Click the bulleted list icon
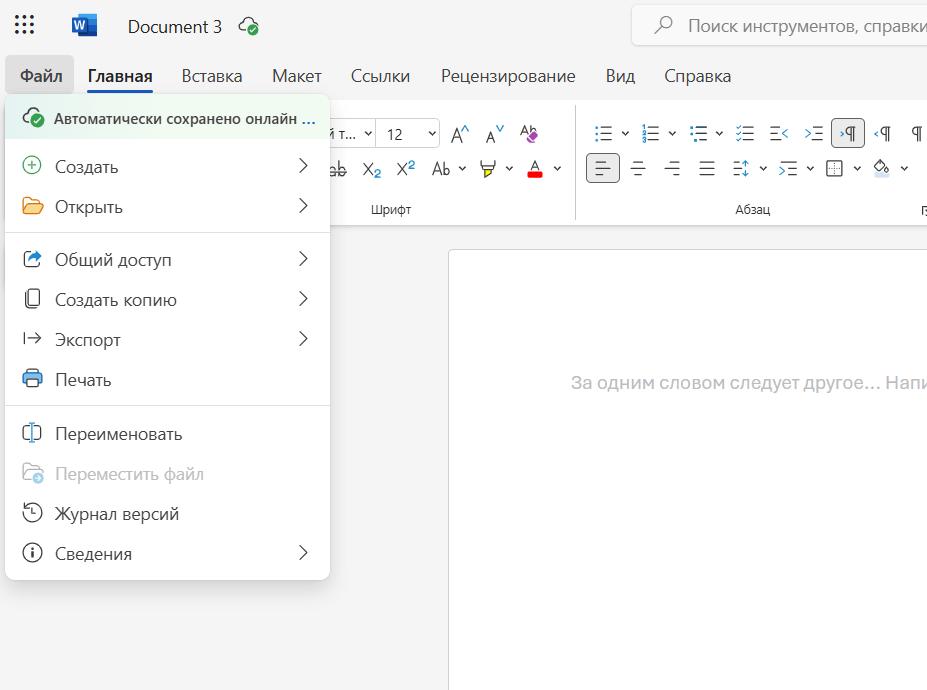 (603, 134)
